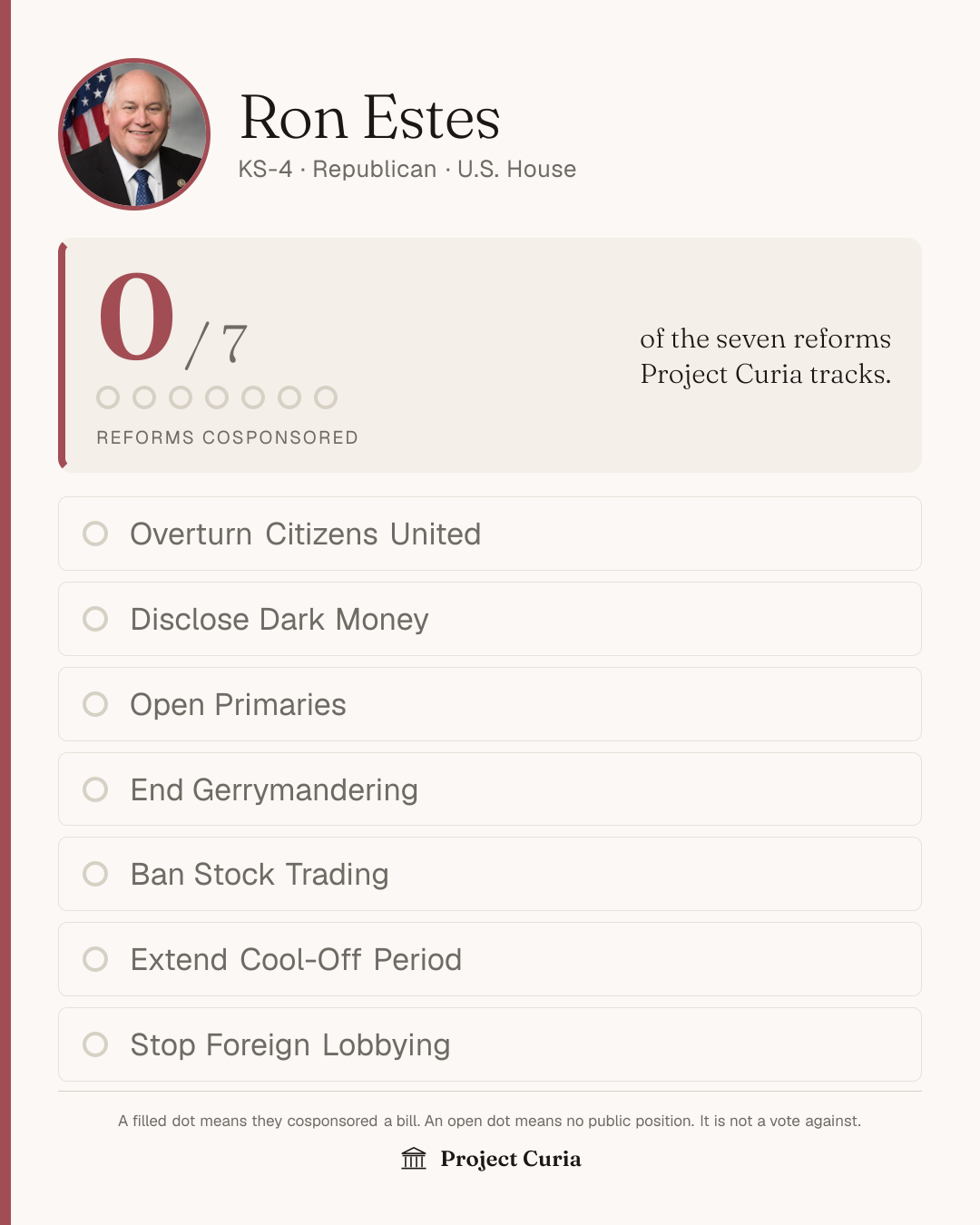
Task: Click the Project Curia building icon
Action: coord(414,1159)
